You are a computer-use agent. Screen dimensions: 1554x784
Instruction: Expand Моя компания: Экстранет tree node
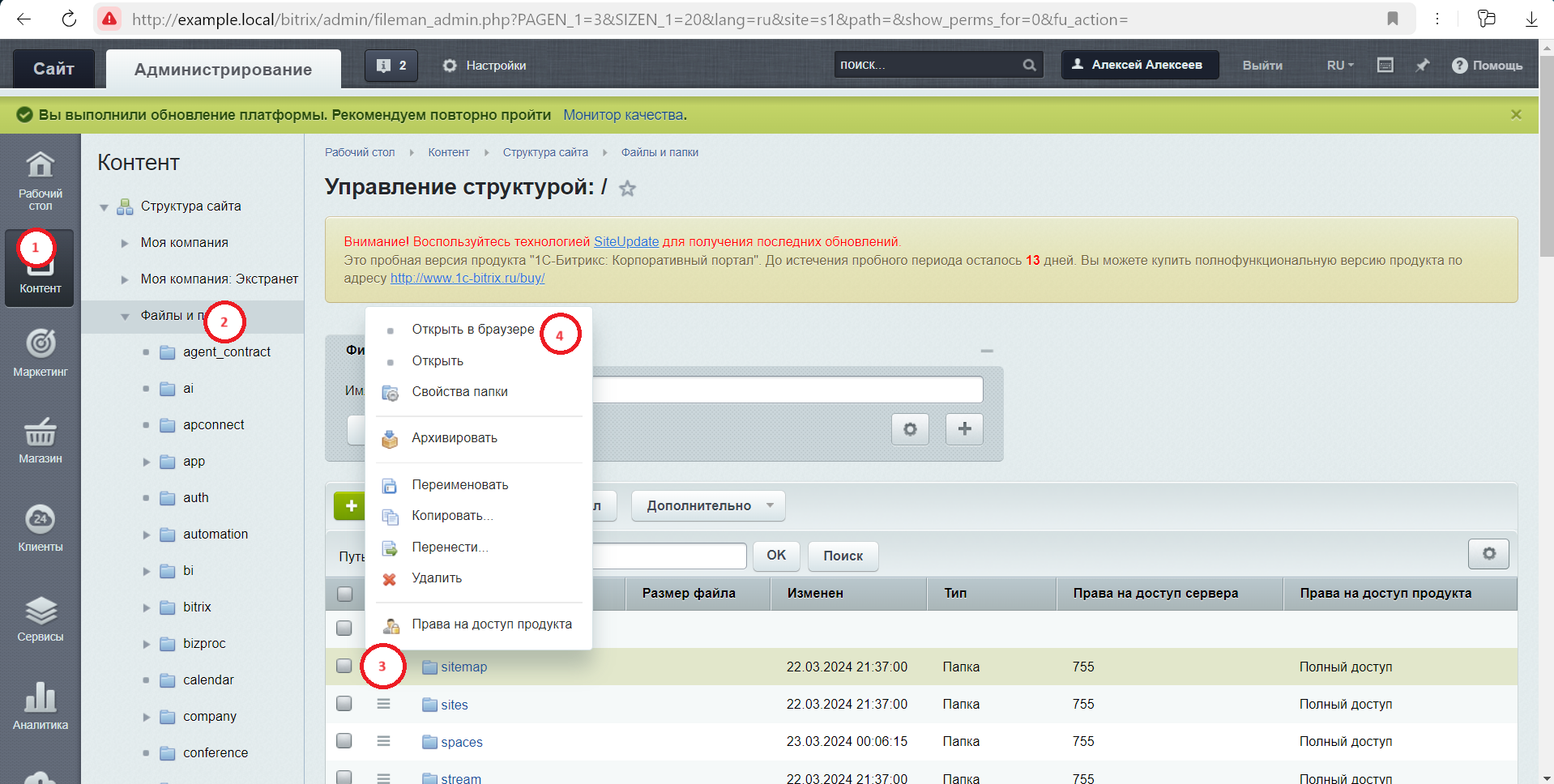125,279
